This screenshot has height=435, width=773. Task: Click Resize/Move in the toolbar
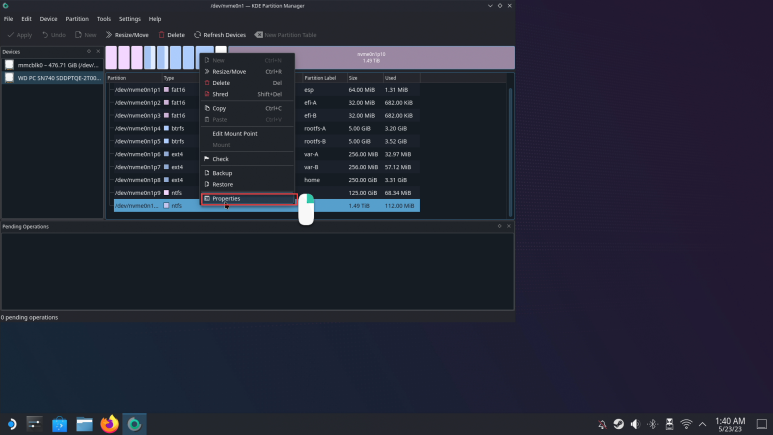click(127, 35)
